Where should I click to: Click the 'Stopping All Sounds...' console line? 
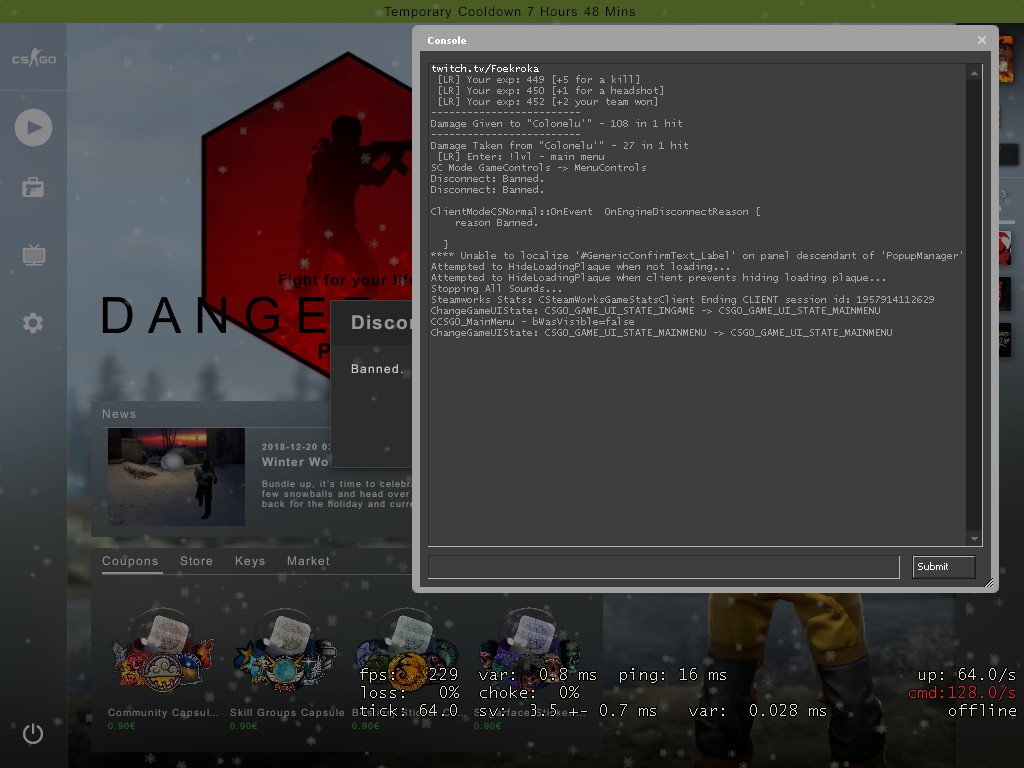click(x=496, y=289)
